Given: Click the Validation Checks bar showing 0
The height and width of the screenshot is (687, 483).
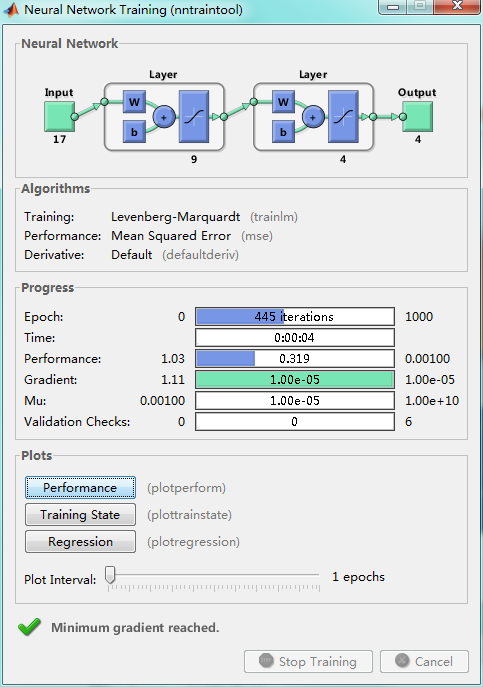Looking at the screenshot, I should pyautogui.click(x=295, y=421).
